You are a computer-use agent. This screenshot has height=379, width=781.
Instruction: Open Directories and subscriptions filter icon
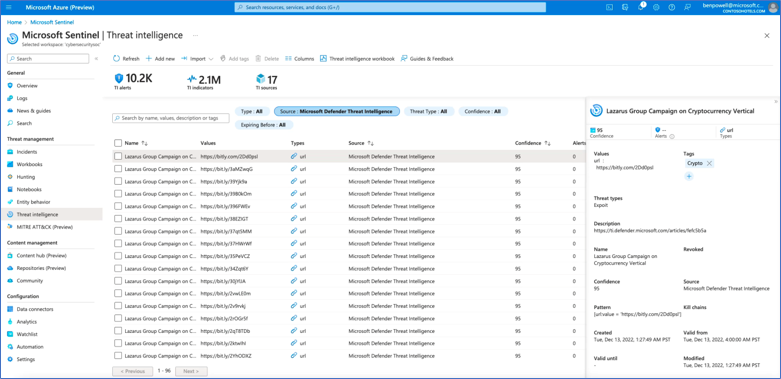point(625,7)
